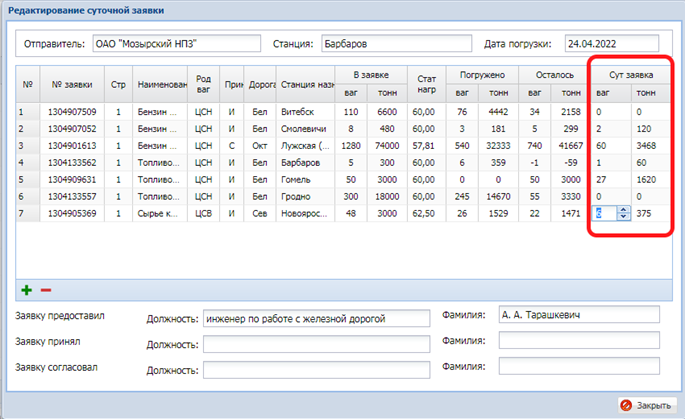The height and width of the screenshot is (419, 685).
Task: Select order number 1304907509
Action: (x=72, y=112)
